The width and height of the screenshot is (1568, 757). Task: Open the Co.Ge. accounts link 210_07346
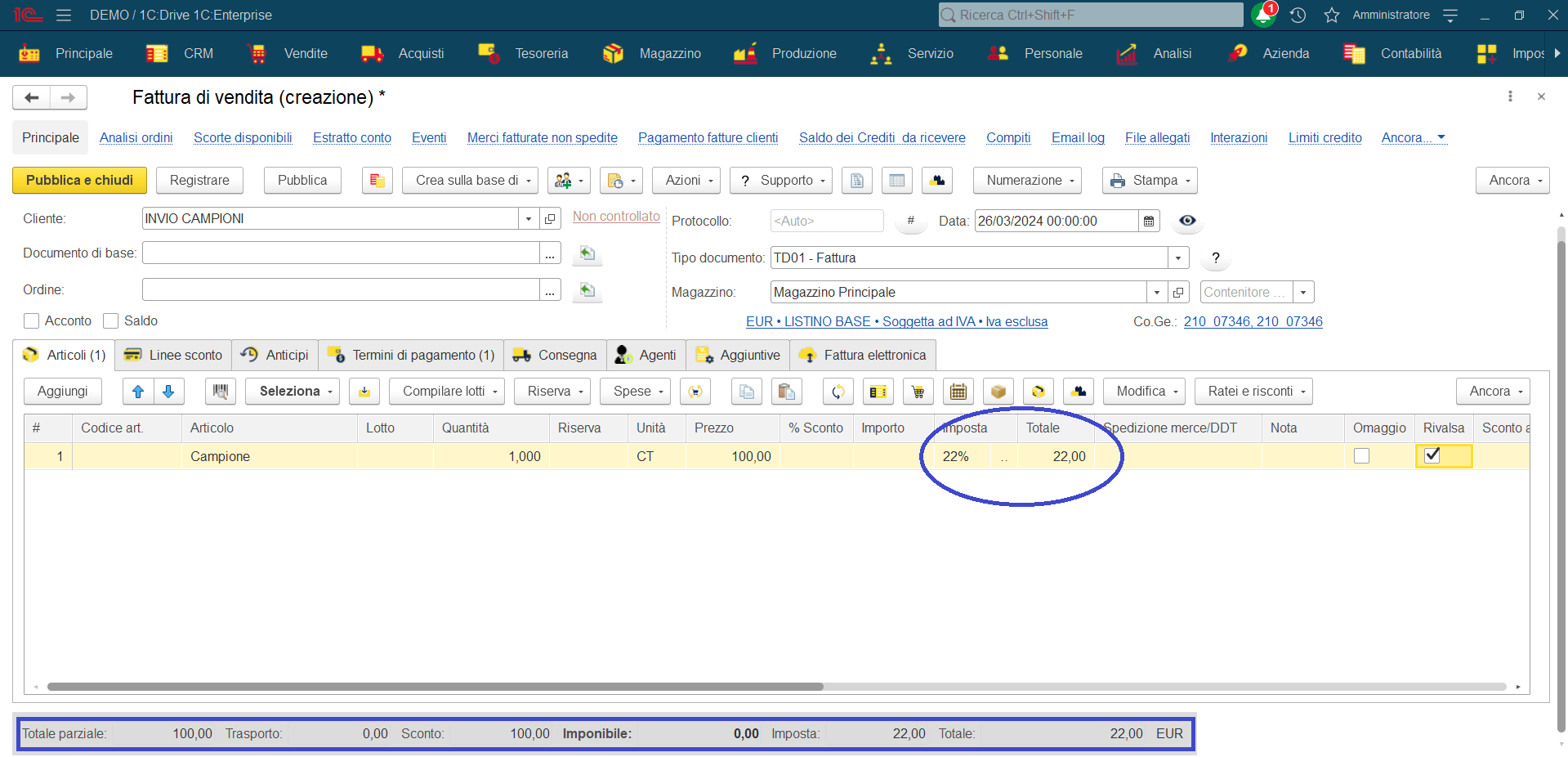(1253, 321)
